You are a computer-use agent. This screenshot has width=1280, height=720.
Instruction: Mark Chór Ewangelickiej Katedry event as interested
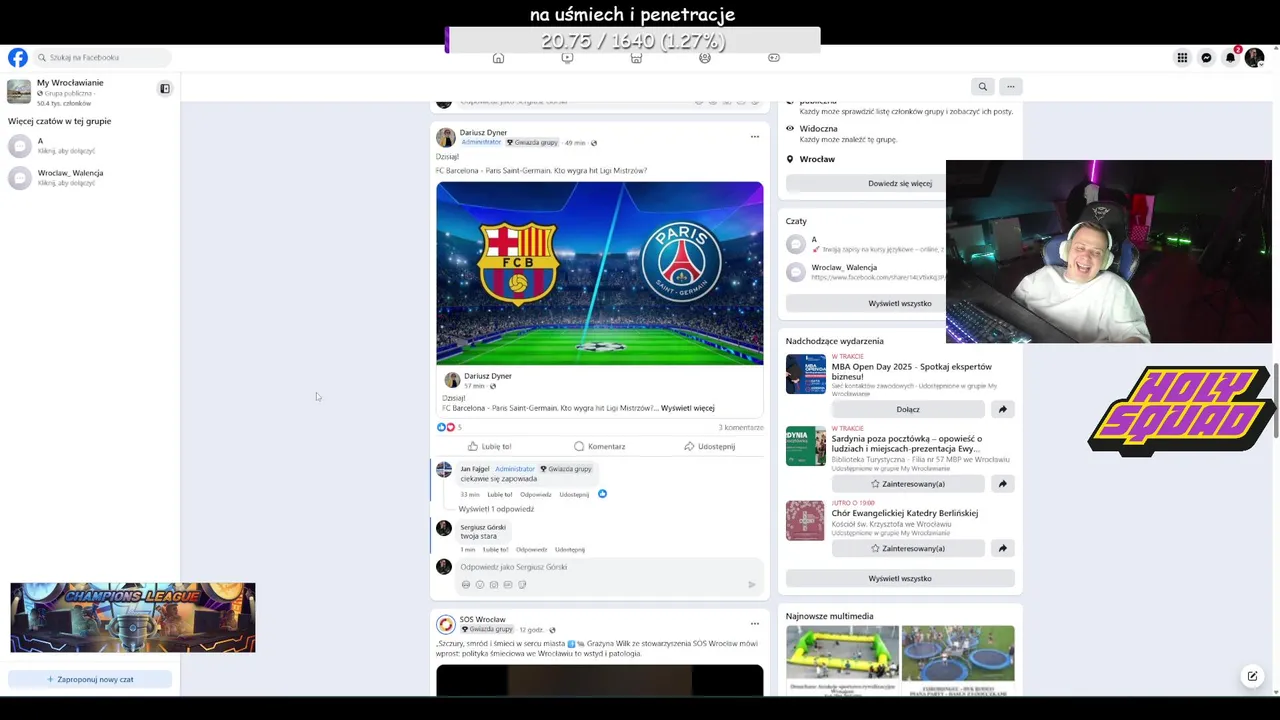[908, 548]
